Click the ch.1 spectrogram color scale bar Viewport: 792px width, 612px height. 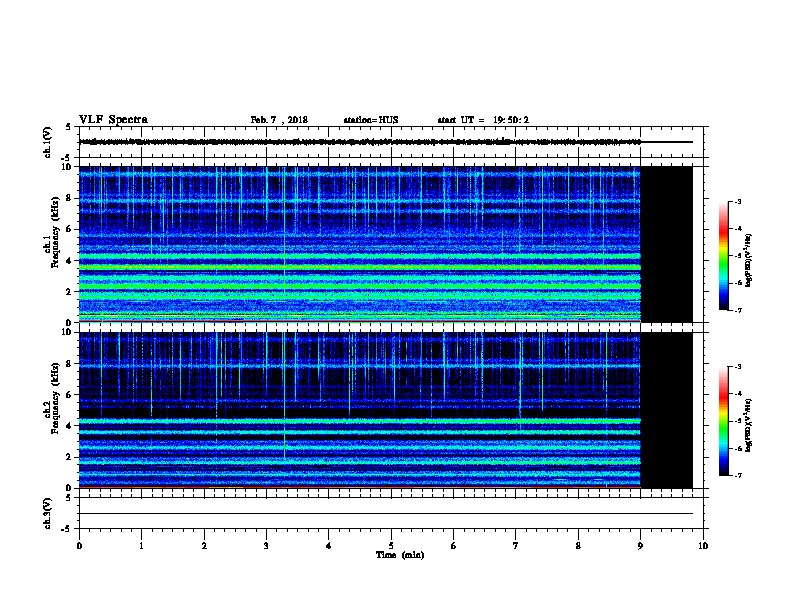click(x=723, y=256)
